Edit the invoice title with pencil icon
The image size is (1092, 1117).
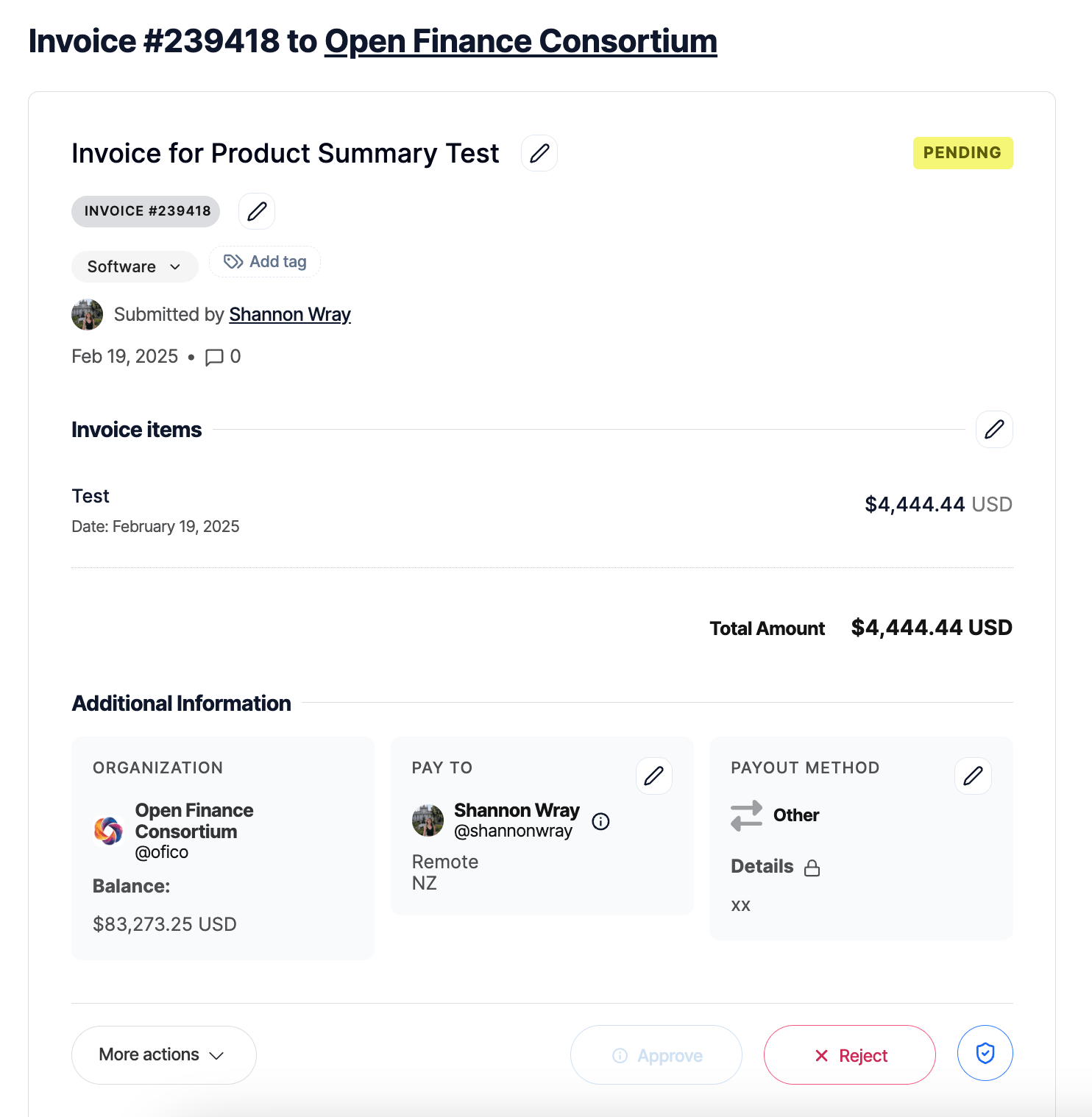tap(539, 153)
